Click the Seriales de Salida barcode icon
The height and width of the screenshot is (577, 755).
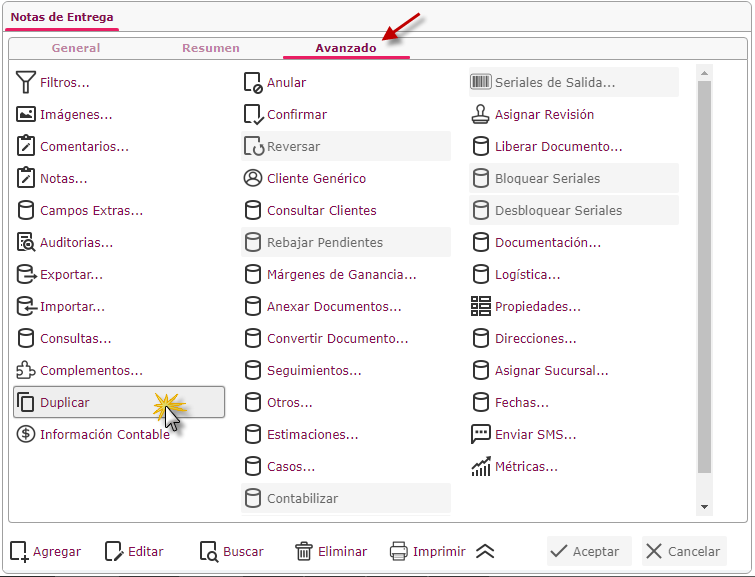click(481, 82)
